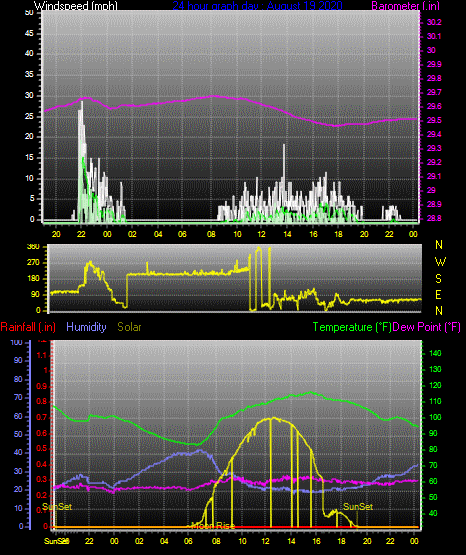Click the "Barometer (.in)" axis title
Screen dimensions: 466x555
(405, 5)
